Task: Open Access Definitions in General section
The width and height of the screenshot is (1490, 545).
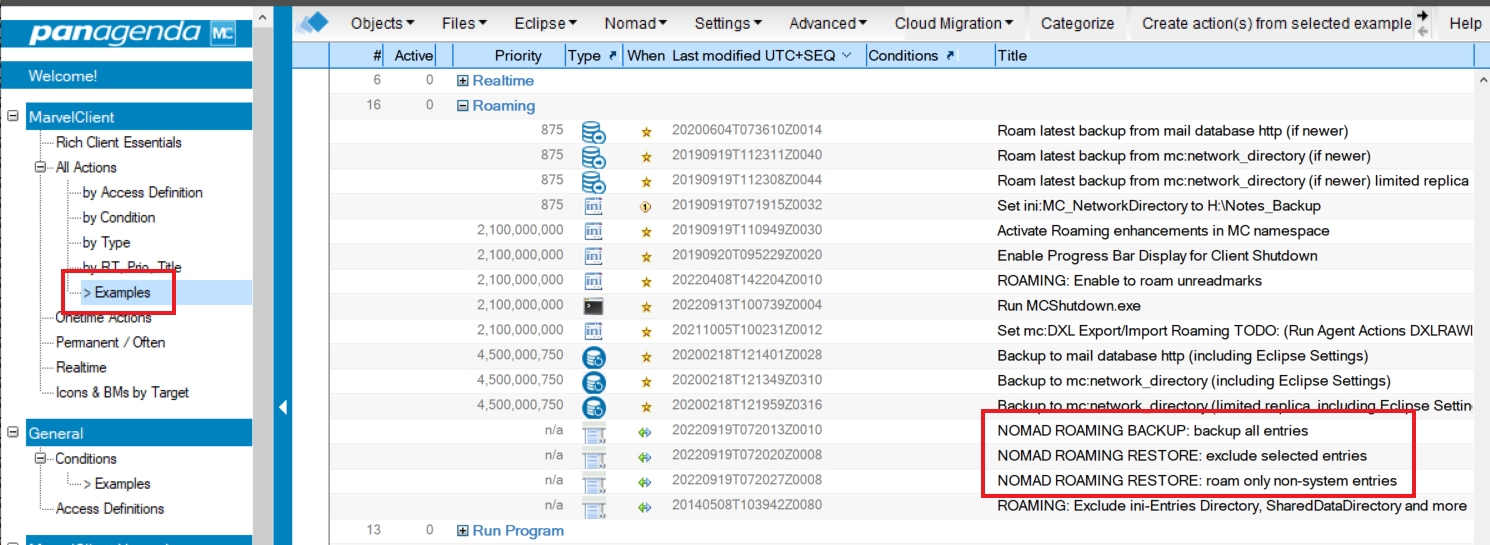Action: coord(110,508)
